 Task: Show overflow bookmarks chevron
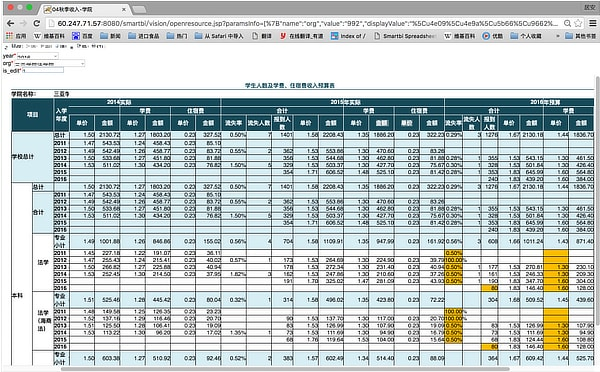558,36
